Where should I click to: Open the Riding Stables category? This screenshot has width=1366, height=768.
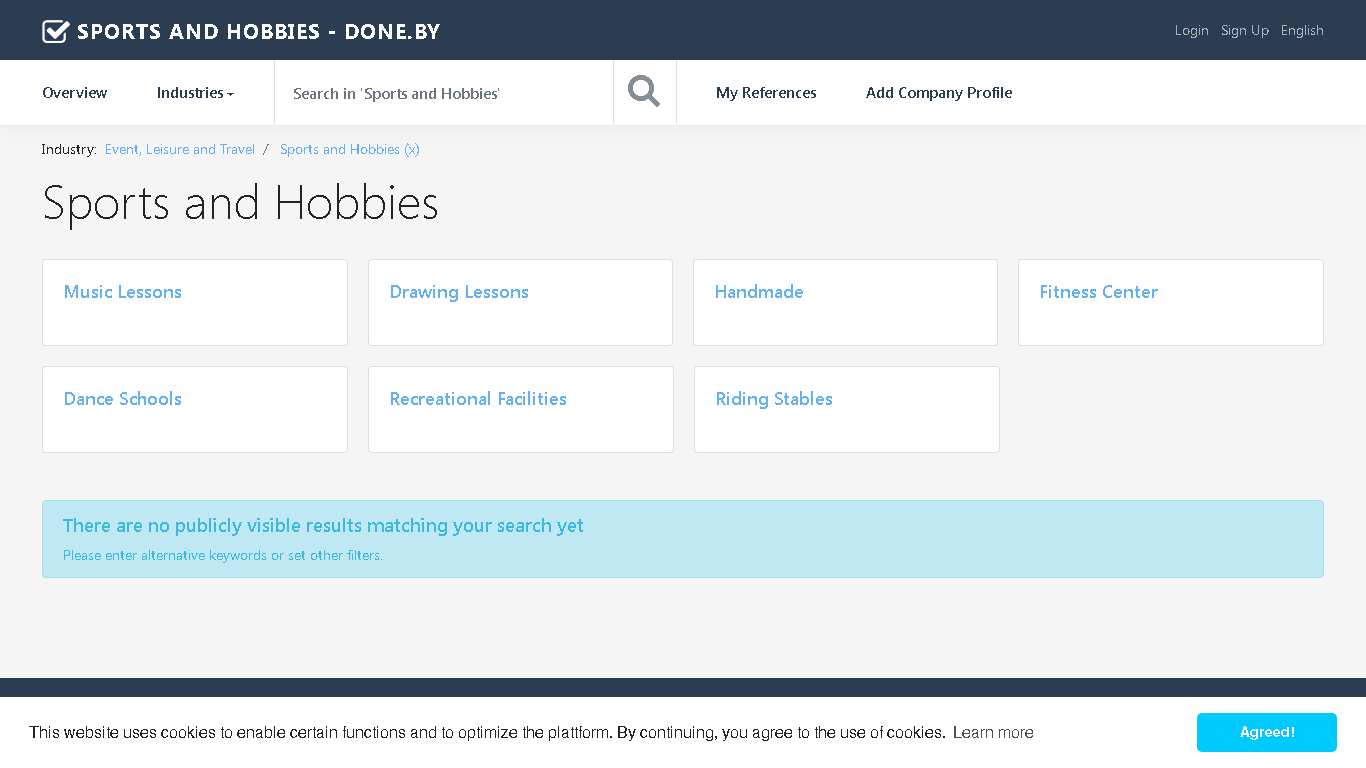pyautogui.click(x=774, y=399)
